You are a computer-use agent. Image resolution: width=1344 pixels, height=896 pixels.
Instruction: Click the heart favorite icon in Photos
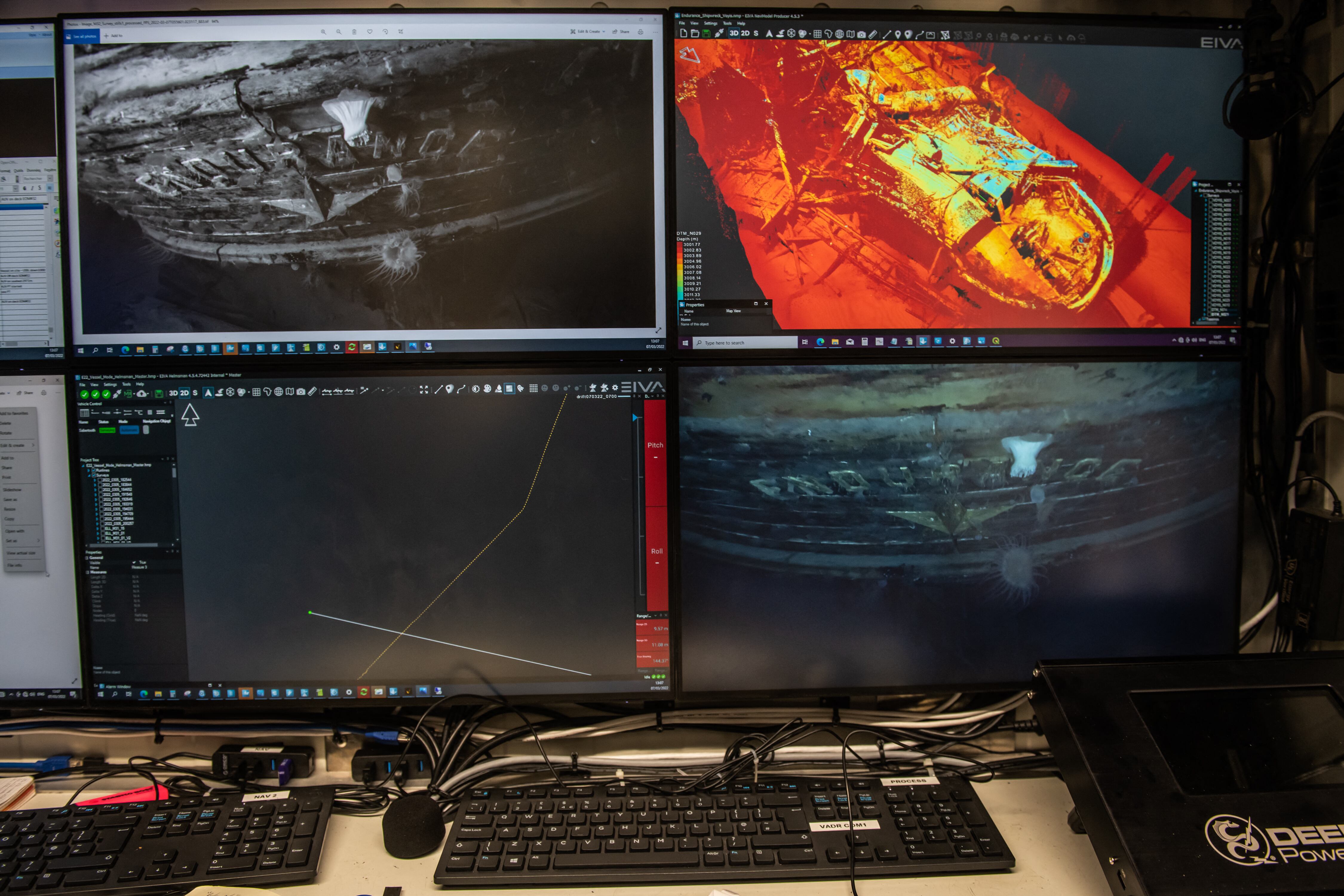click(369, 32)
